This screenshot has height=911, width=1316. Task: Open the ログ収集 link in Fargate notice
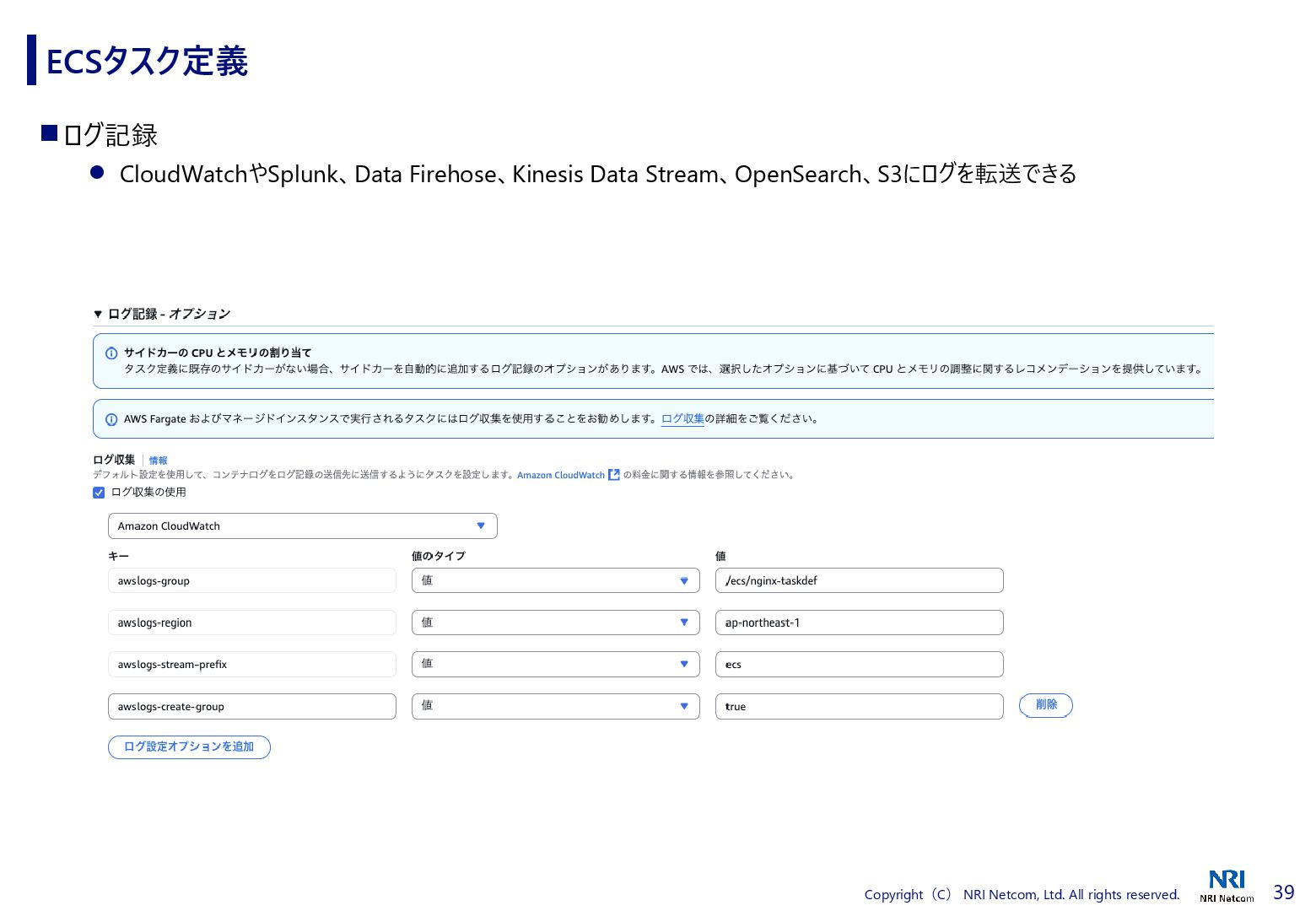(x=682, y=418)
